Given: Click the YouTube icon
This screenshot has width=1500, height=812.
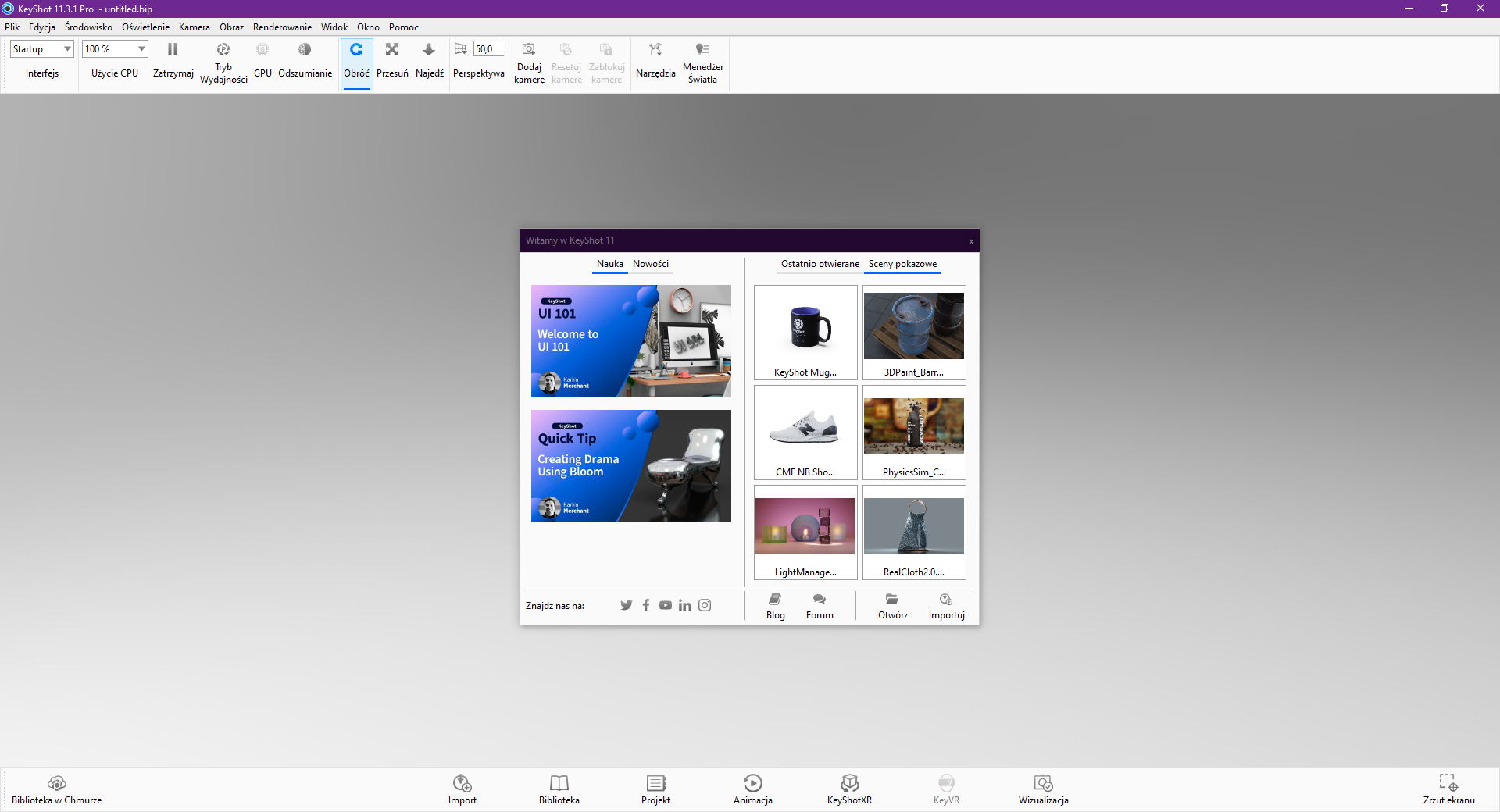Looking at the screenshot, I should pyautogui.click(x=666, y=605).
